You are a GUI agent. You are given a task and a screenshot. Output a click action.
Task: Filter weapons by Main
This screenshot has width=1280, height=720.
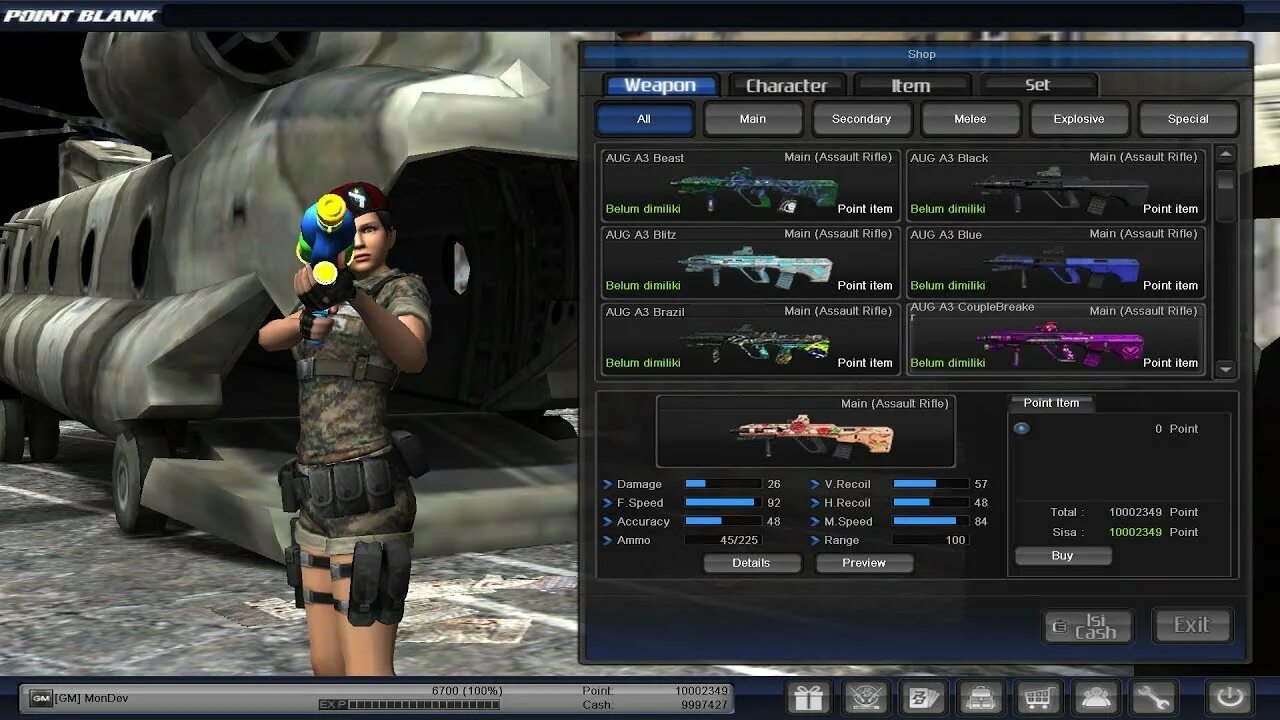click(x=753, y=119)
